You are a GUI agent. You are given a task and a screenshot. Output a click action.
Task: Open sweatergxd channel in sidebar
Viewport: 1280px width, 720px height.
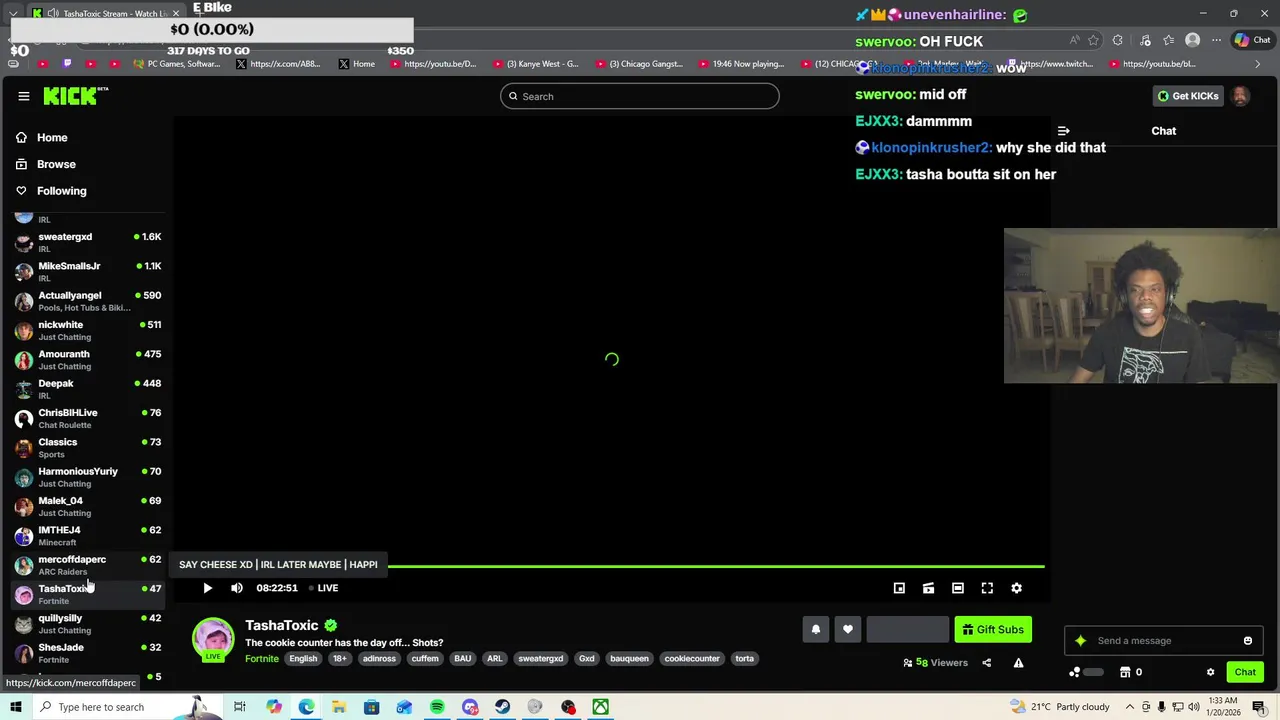(88, 242)
